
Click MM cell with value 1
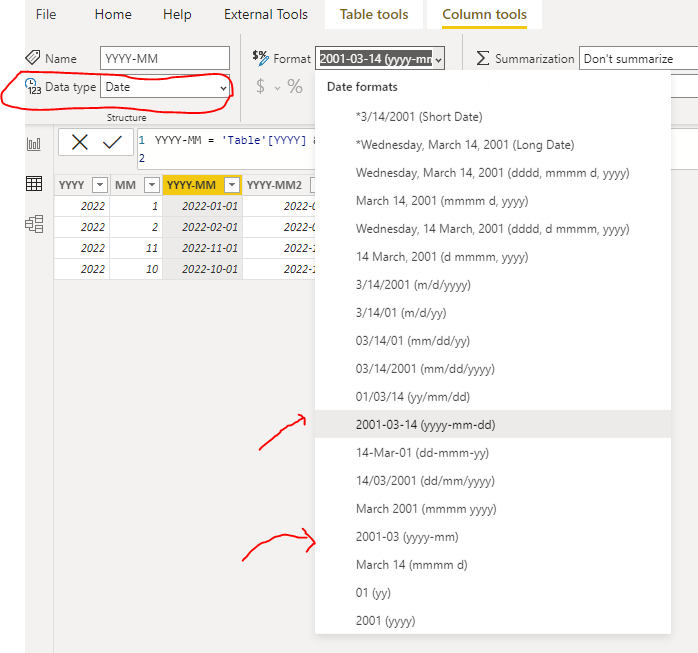click(136, 206)
